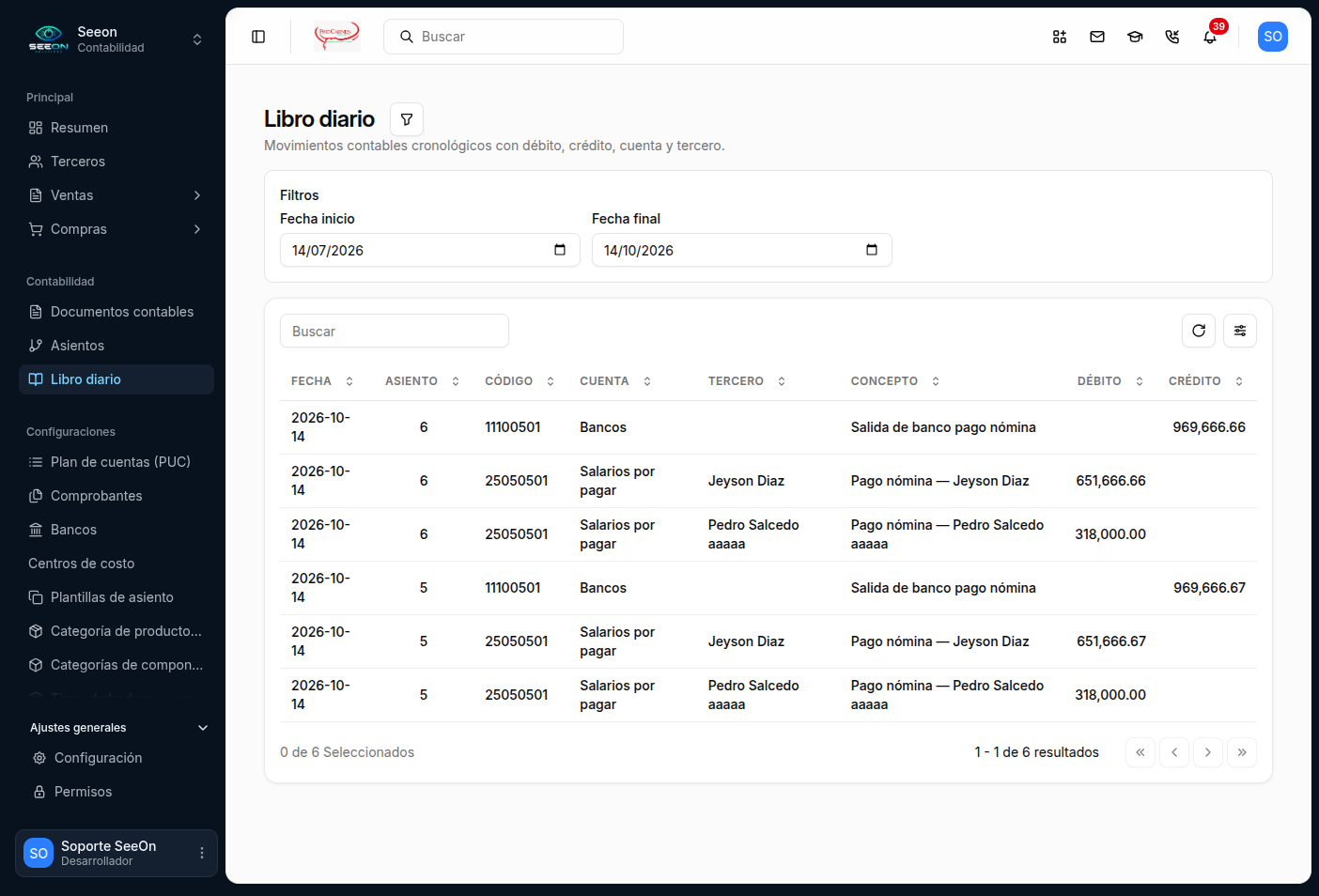Open the filter funnel next to Libro diario
Viewport: 1319px width, 896px height.
pos(407,119)
